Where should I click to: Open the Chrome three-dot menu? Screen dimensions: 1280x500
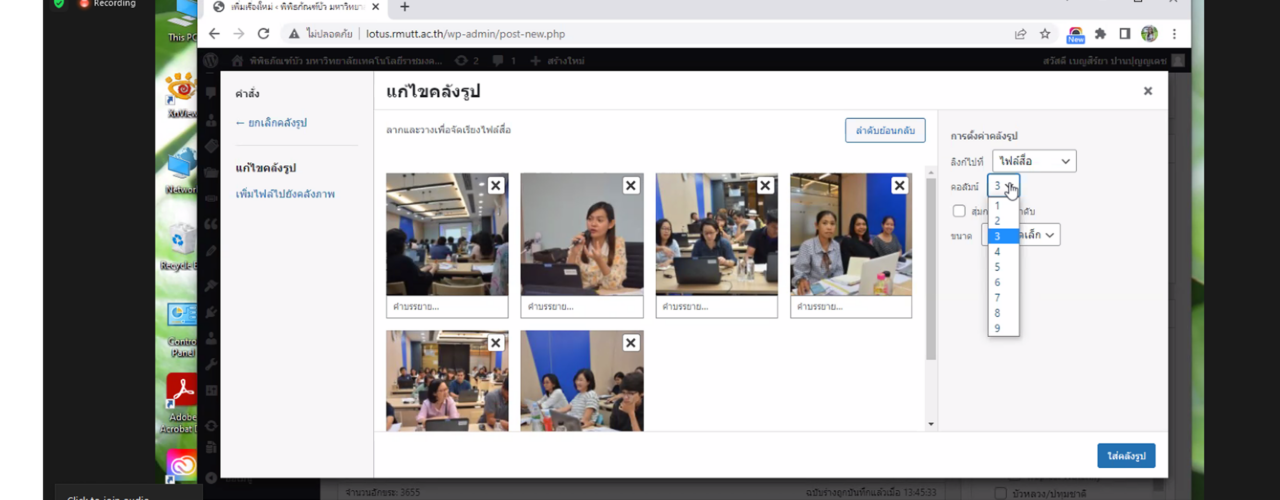coord(1174,33)
